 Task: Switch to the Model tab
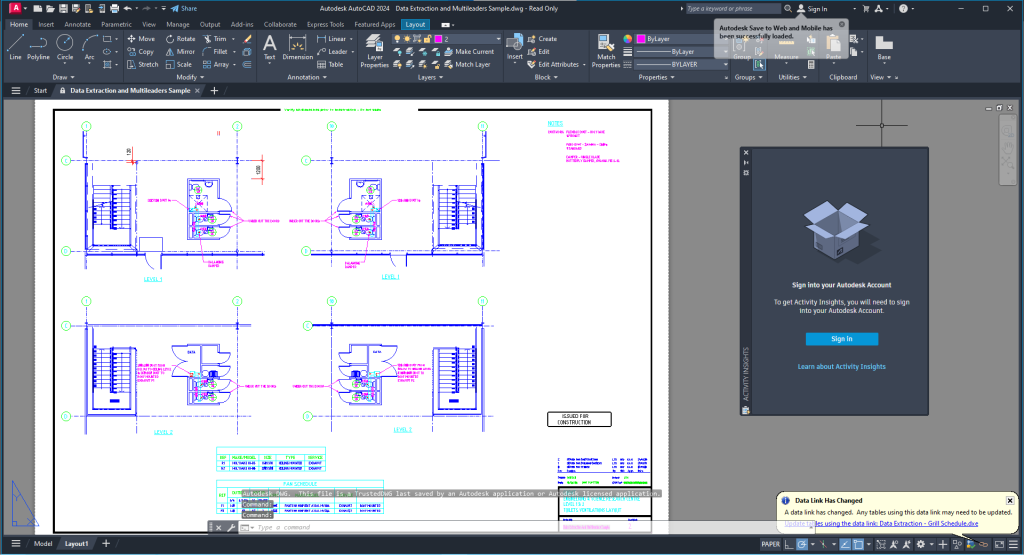(43, 544)
